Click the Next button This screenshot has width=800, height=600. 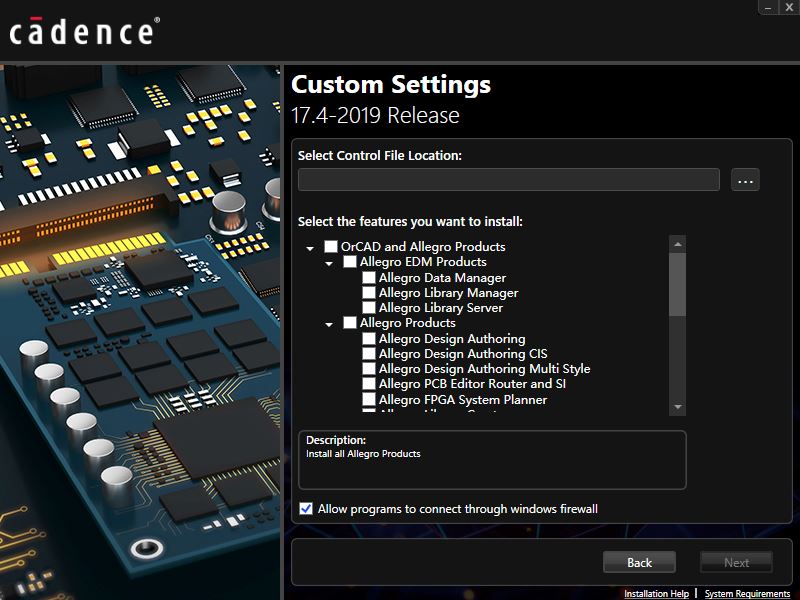tap(736, 562)
